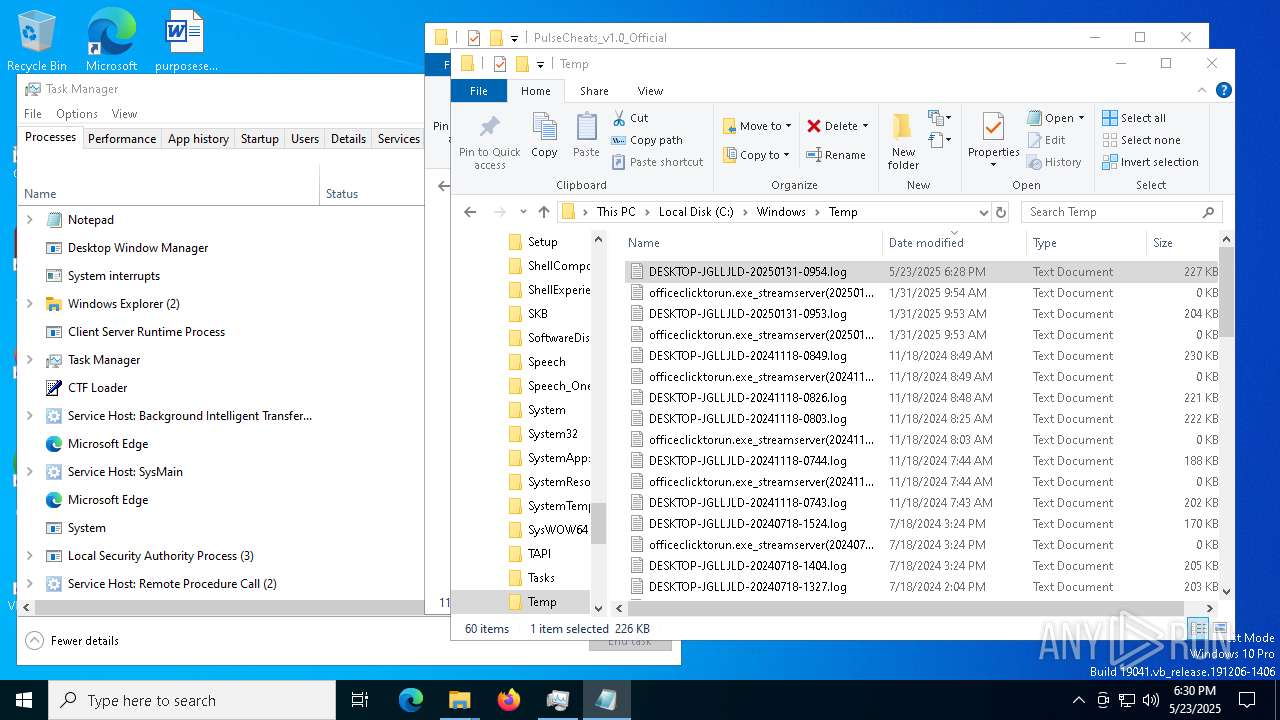This screenshot has height=720, width=1280.
Task: Select Desktop Window Manager process
Action: point(138,248)
